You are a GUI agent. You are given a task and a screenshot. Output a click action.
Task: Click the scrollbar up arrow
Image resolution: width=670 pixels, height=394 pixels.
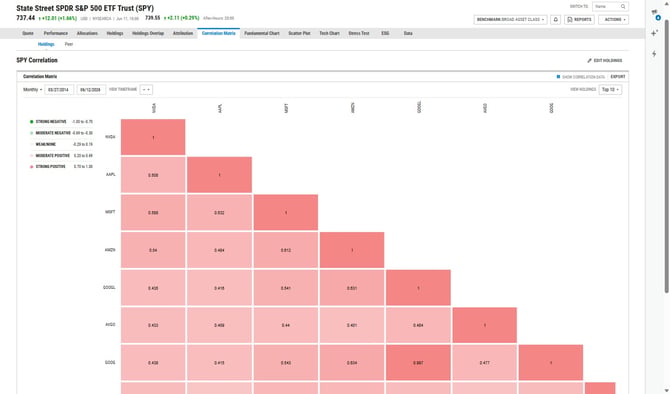click(667, 3)
